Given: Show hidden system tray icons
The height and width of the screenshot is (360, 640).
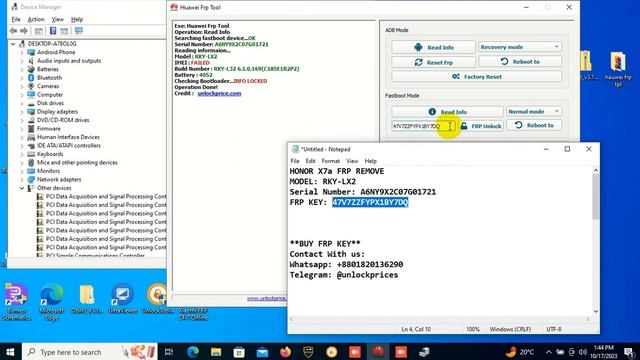Looking at the screenshot, I should pyautogui.click(x=549, y=352).
